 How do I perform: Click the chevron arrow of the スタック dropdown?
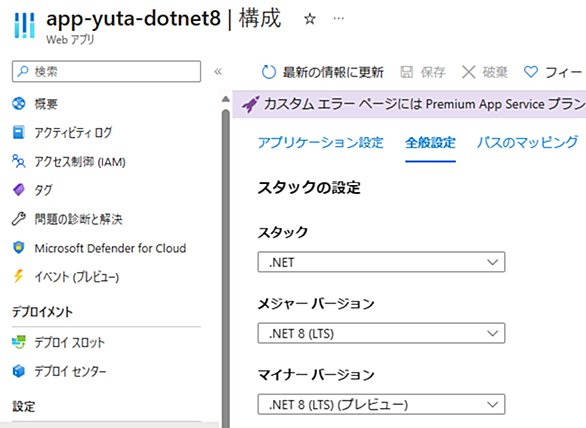[x=493, y=262]
